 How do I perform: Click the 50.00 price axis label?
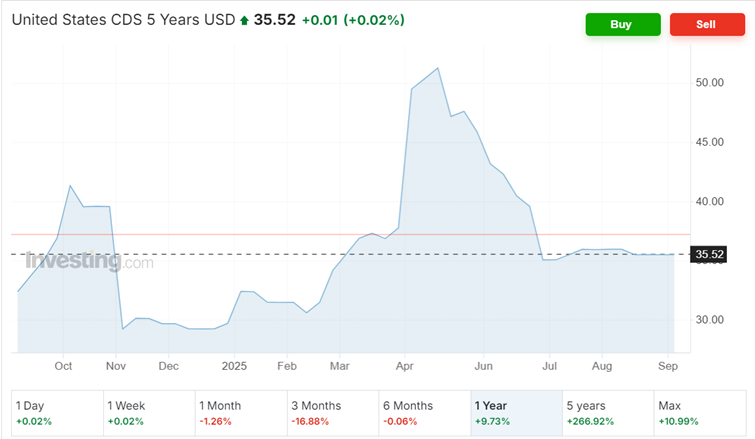709,82
